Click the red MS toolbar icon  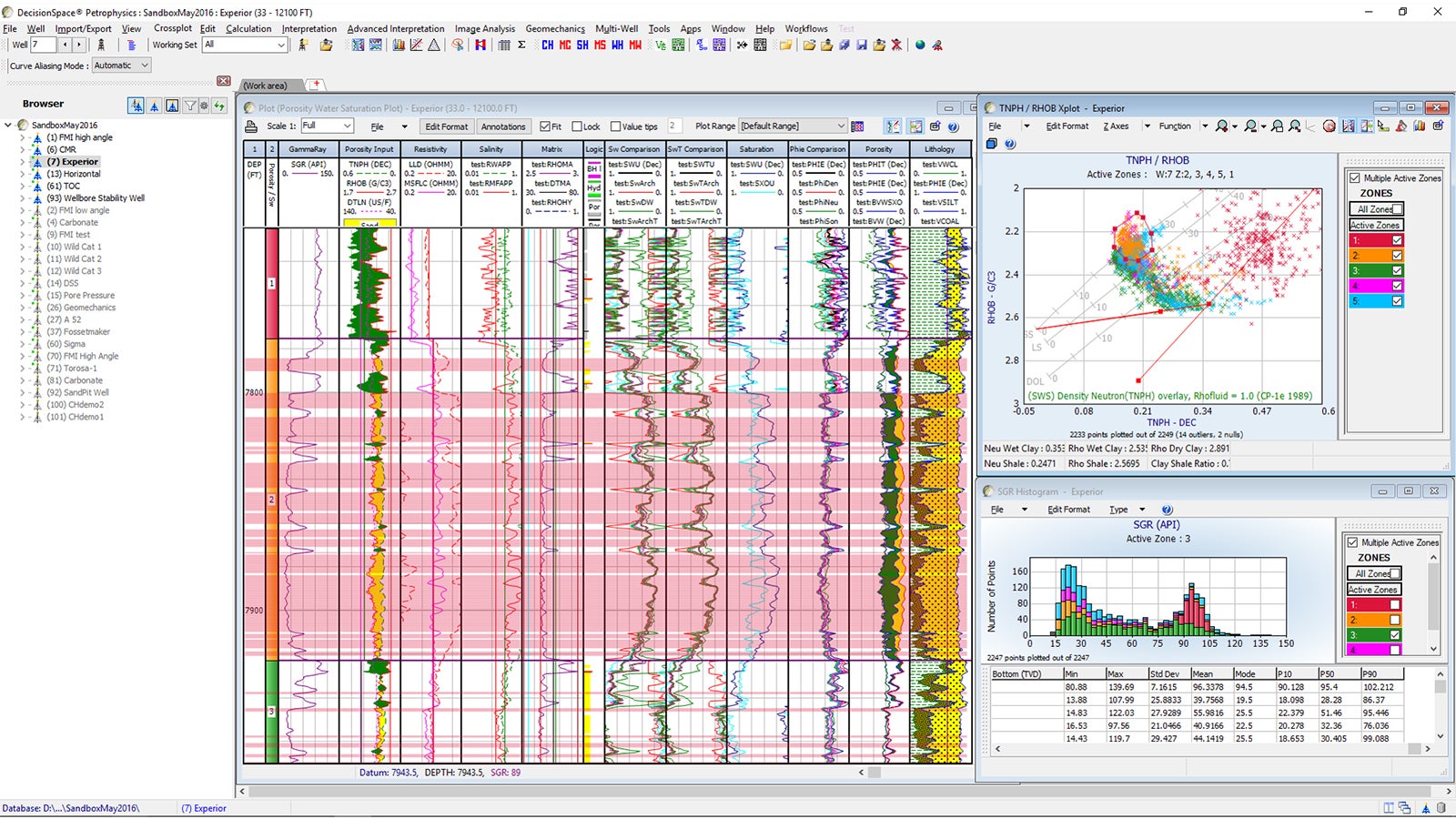click(600, 45)
